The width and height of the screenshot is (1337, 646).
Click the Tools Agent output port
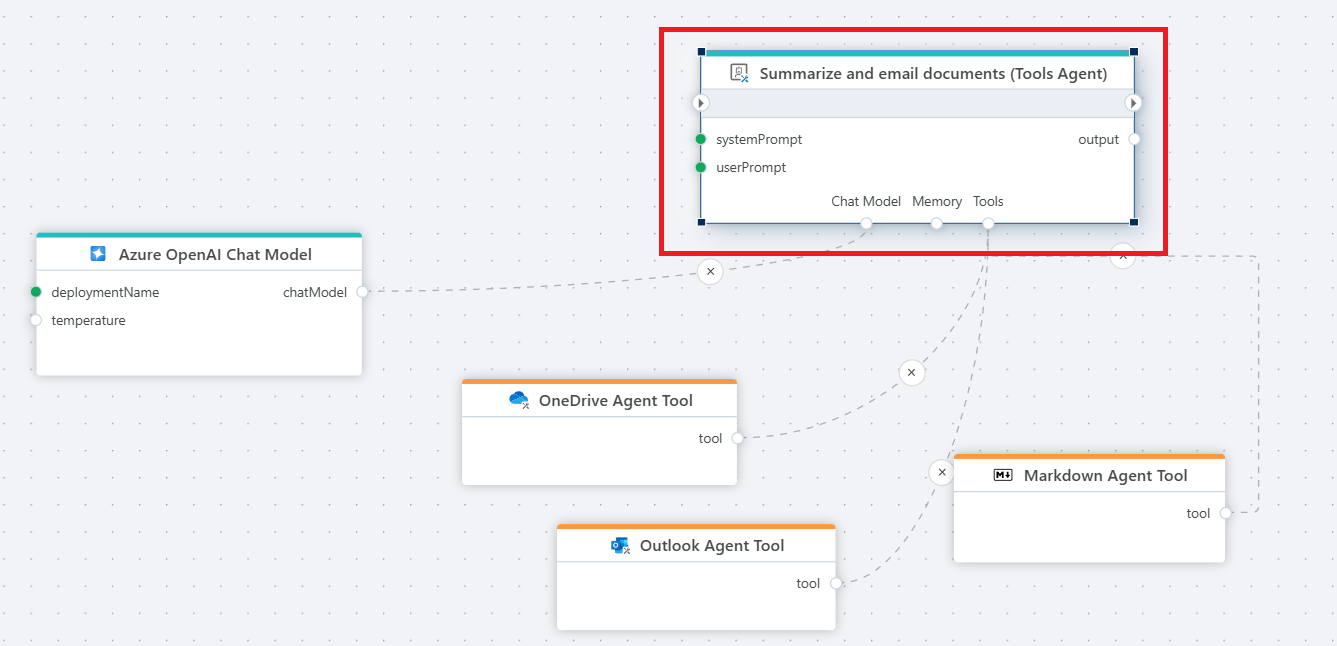point(1134,139)
